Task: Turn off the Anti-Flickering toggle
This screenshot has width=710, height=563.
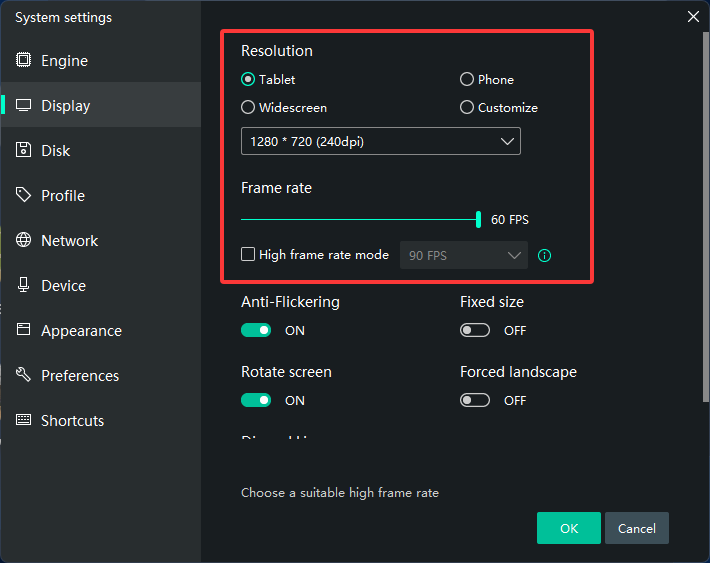Action: 256,330
